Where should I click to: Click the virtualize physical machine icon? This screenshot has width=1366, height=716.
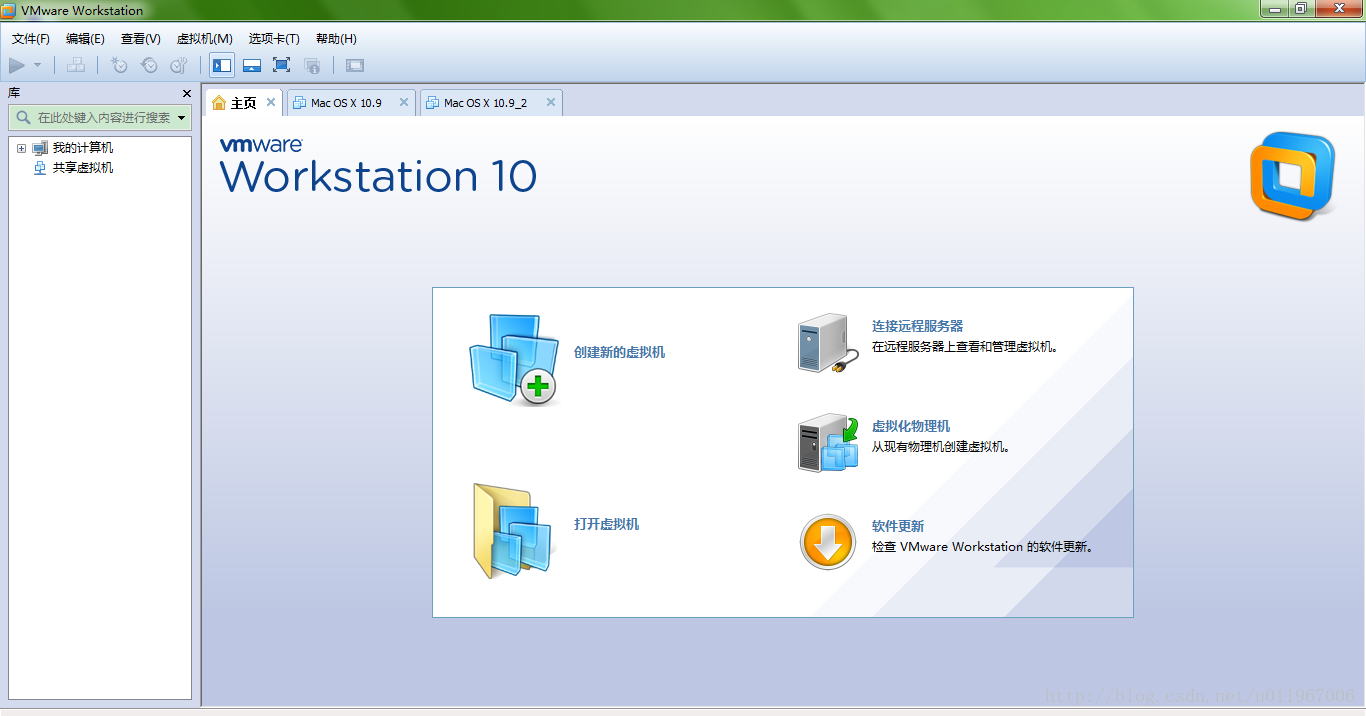[828, 443]
